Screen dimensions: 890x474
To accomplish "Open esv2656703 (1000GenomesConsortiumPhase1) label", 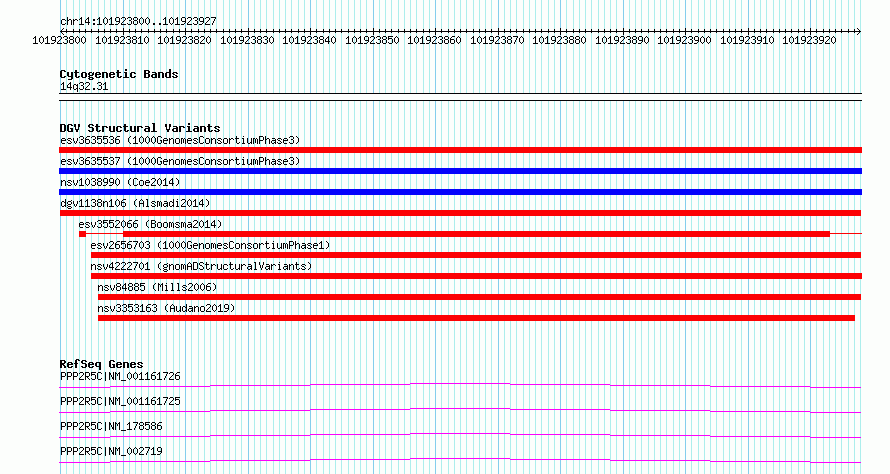I will (210, 245).
